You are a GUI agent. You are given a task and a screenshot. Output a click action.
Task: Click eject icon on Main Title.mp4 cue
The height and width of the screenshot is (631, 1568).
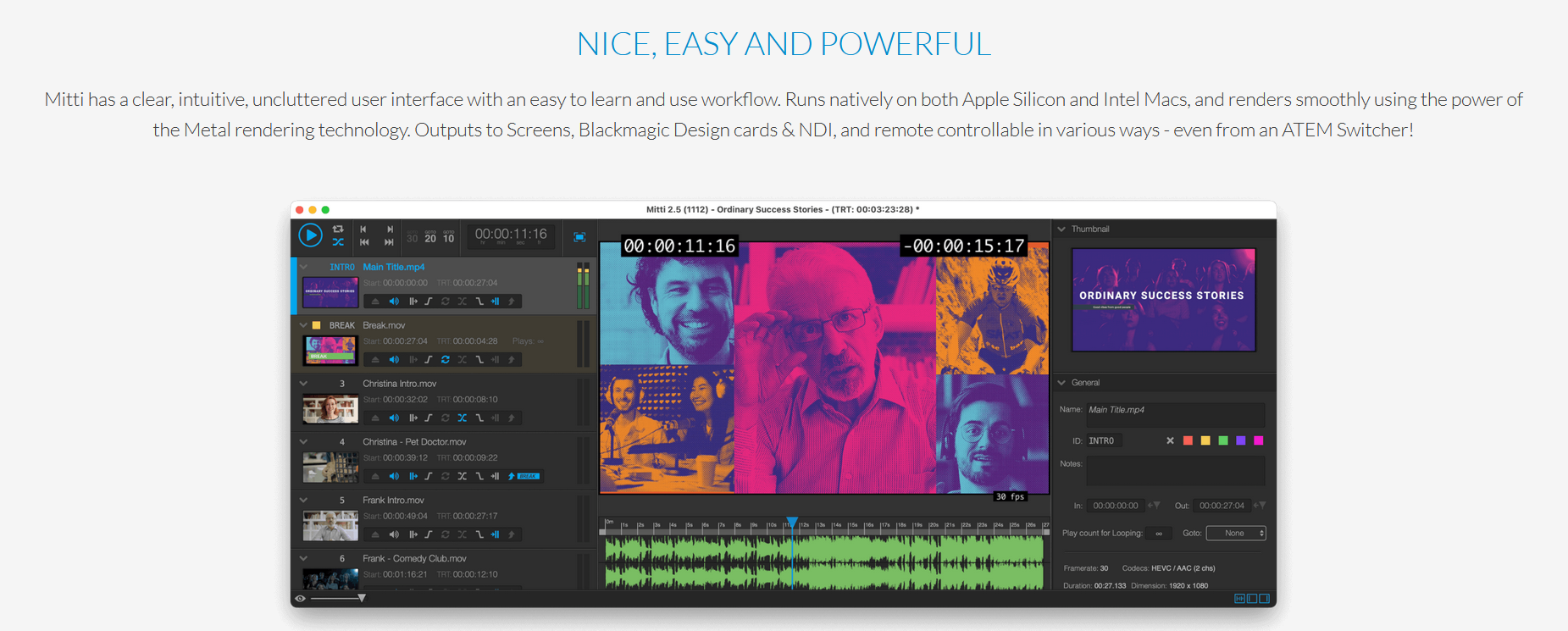[x=375, y=302]
